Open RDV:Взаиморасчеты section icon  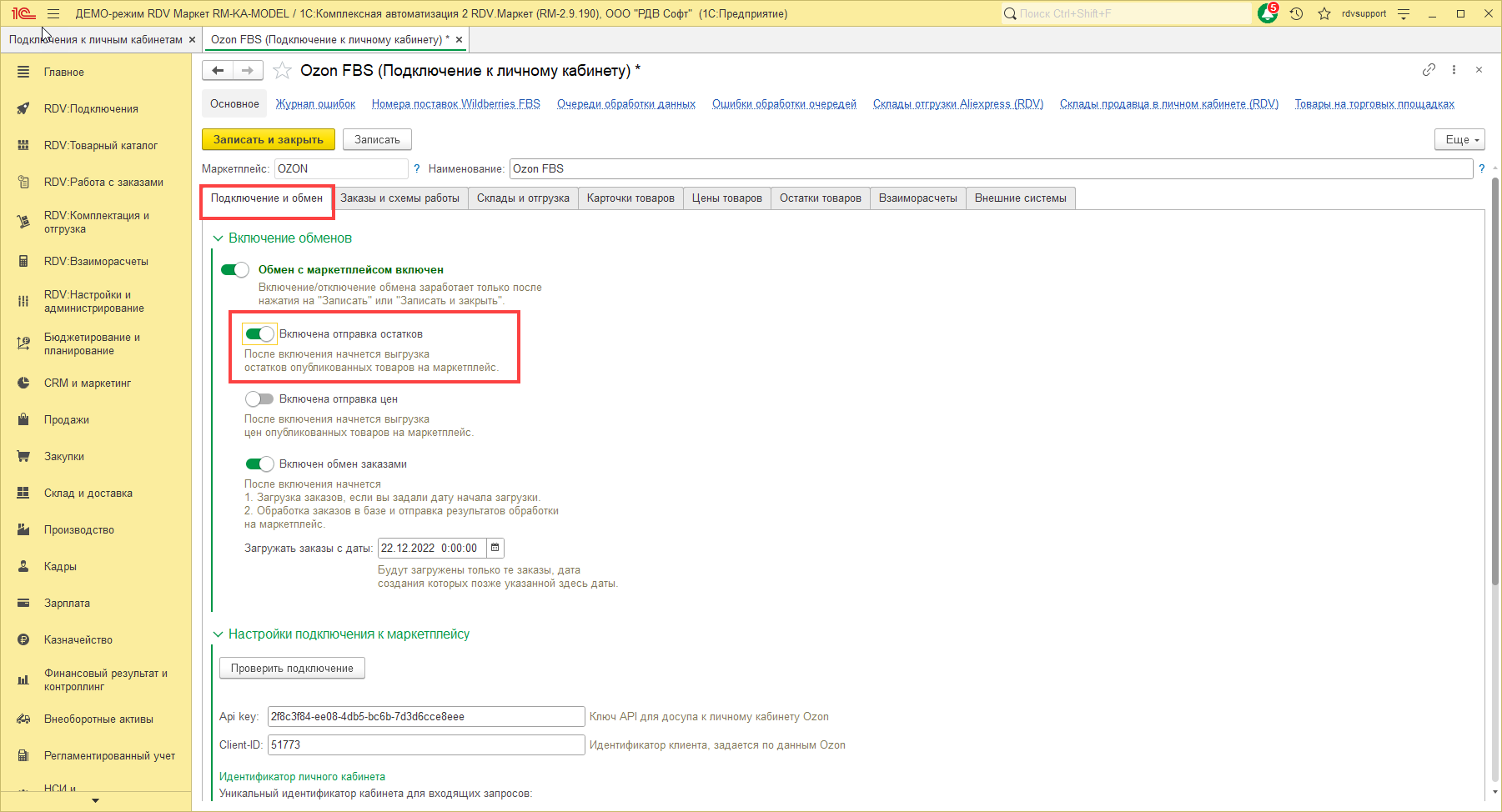[23, 261]
